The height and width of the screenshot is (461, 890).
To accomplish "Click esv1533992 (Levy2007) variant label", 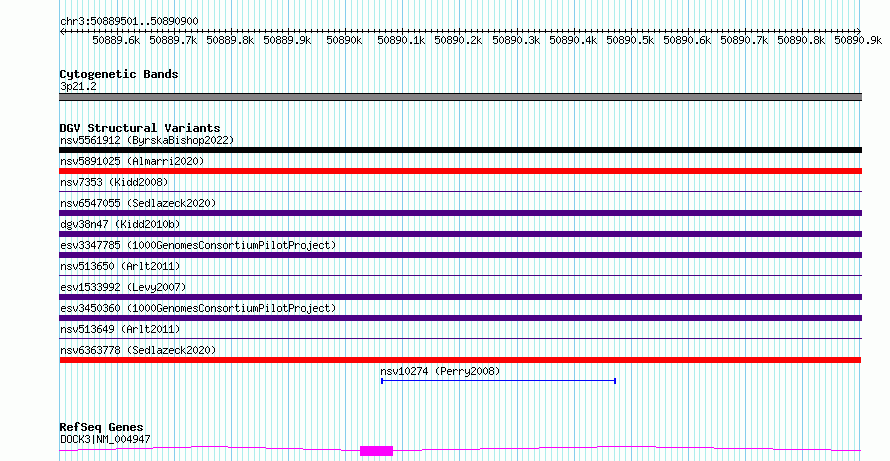I will [123, 287].
